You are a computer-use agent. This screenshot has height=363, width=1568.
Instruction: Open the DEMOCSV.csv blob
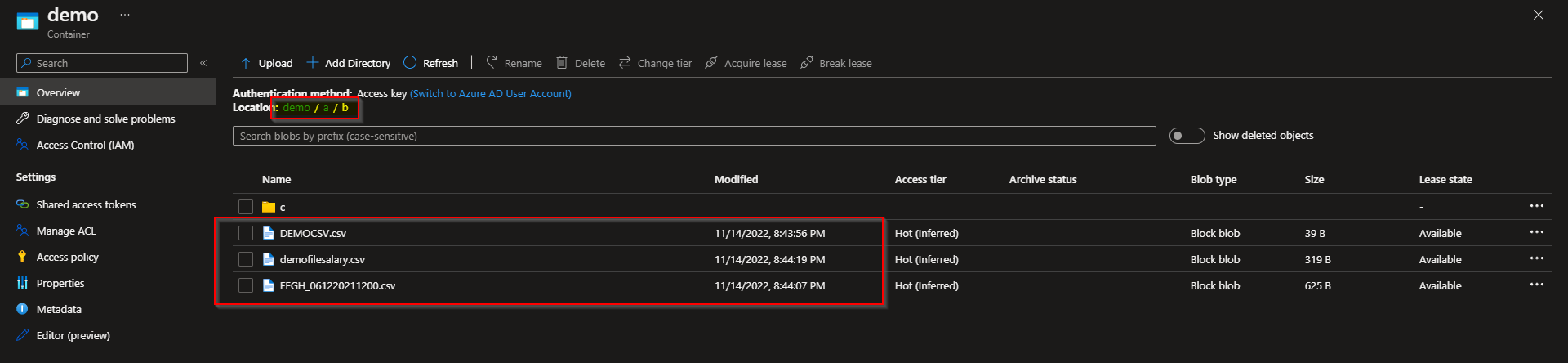coord(313,233)
